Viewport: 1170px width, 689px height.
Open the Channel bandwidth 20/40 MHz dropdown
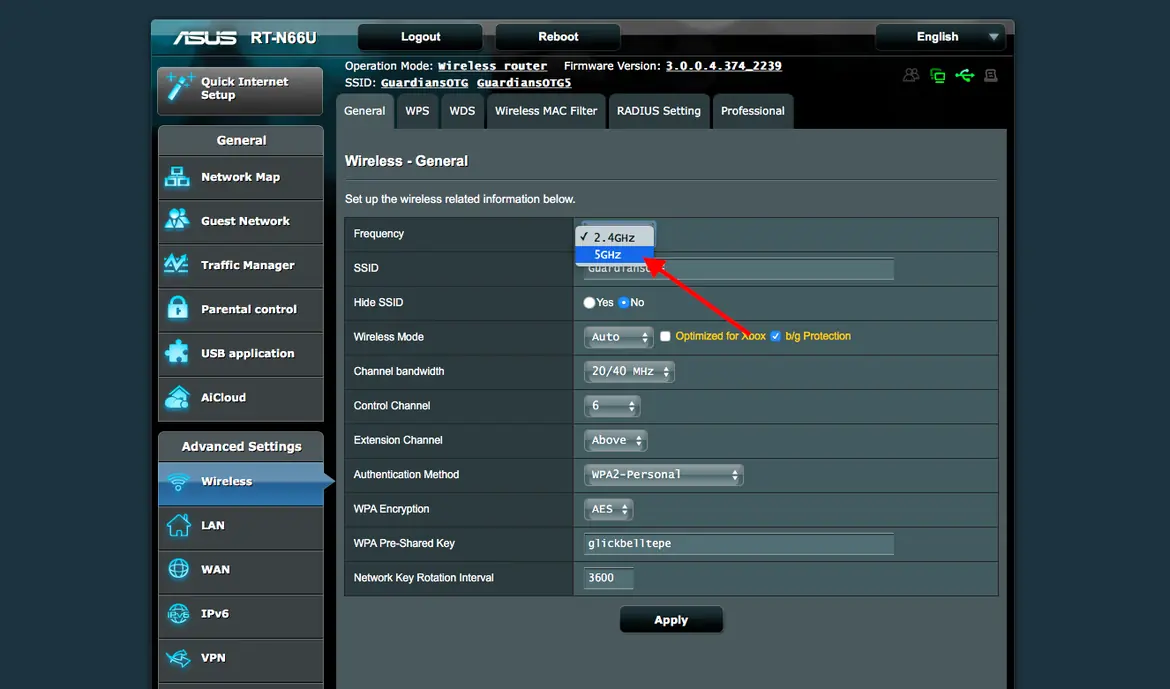click(629, 371)
